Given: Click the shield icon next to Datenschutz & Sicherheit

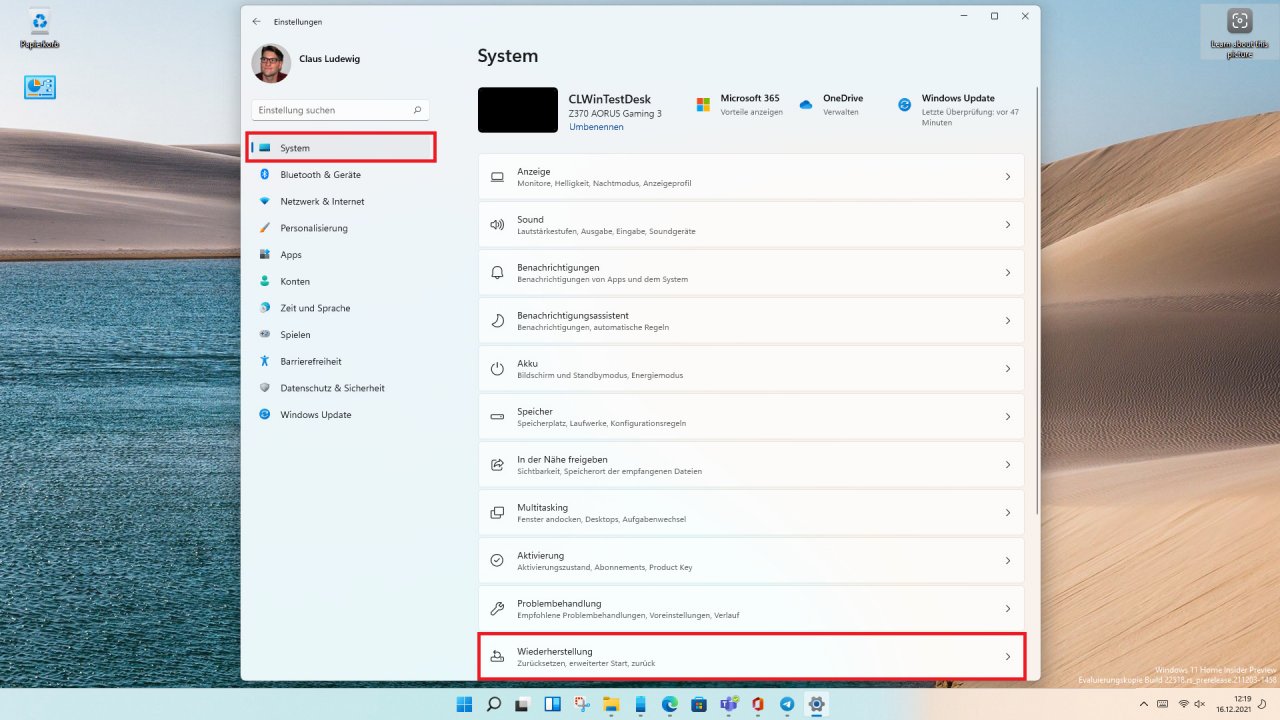Looking at the screenshot, I should tap(265, 388).
